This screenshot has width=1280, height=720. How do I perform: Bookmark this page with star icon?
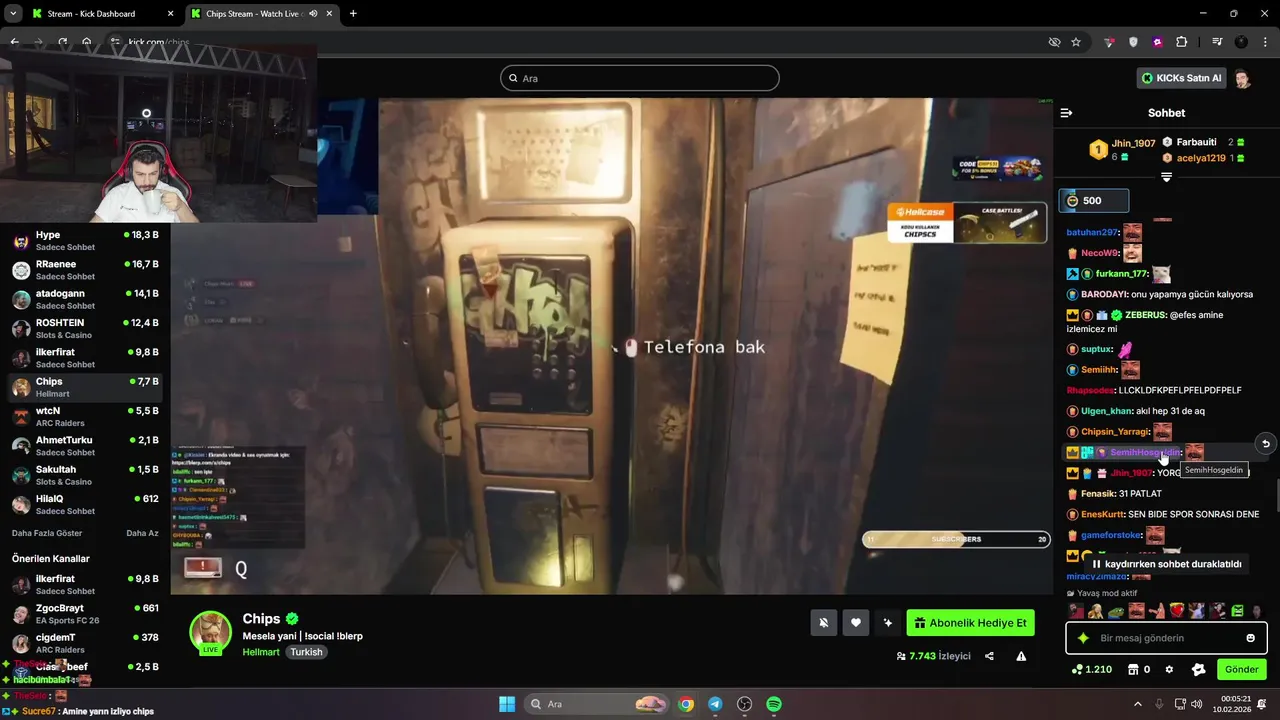pos(1076,42)
